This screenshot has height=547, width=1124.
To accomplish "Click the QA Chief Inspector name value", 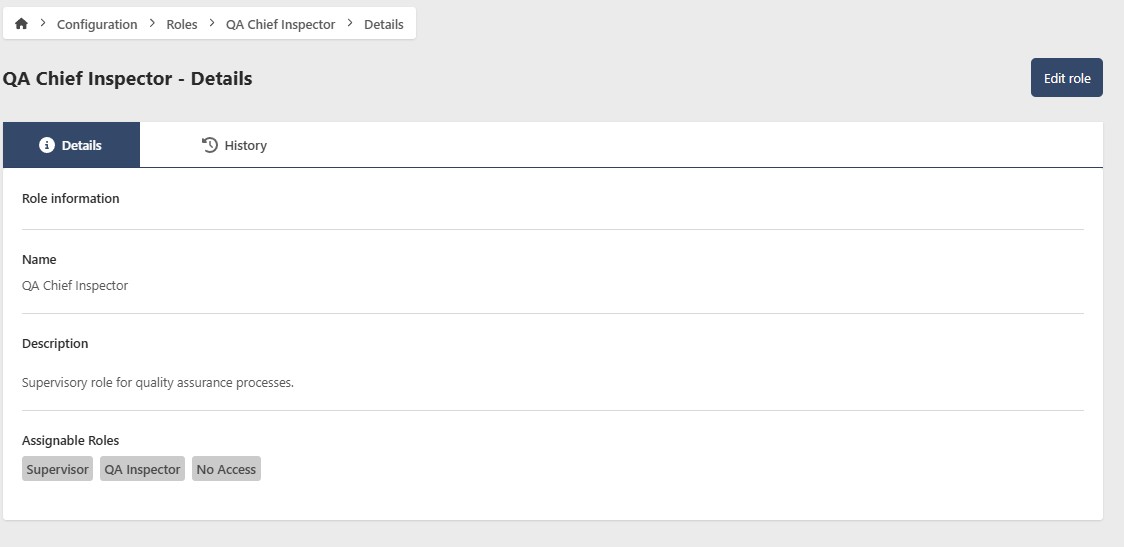I will [75, 285].
